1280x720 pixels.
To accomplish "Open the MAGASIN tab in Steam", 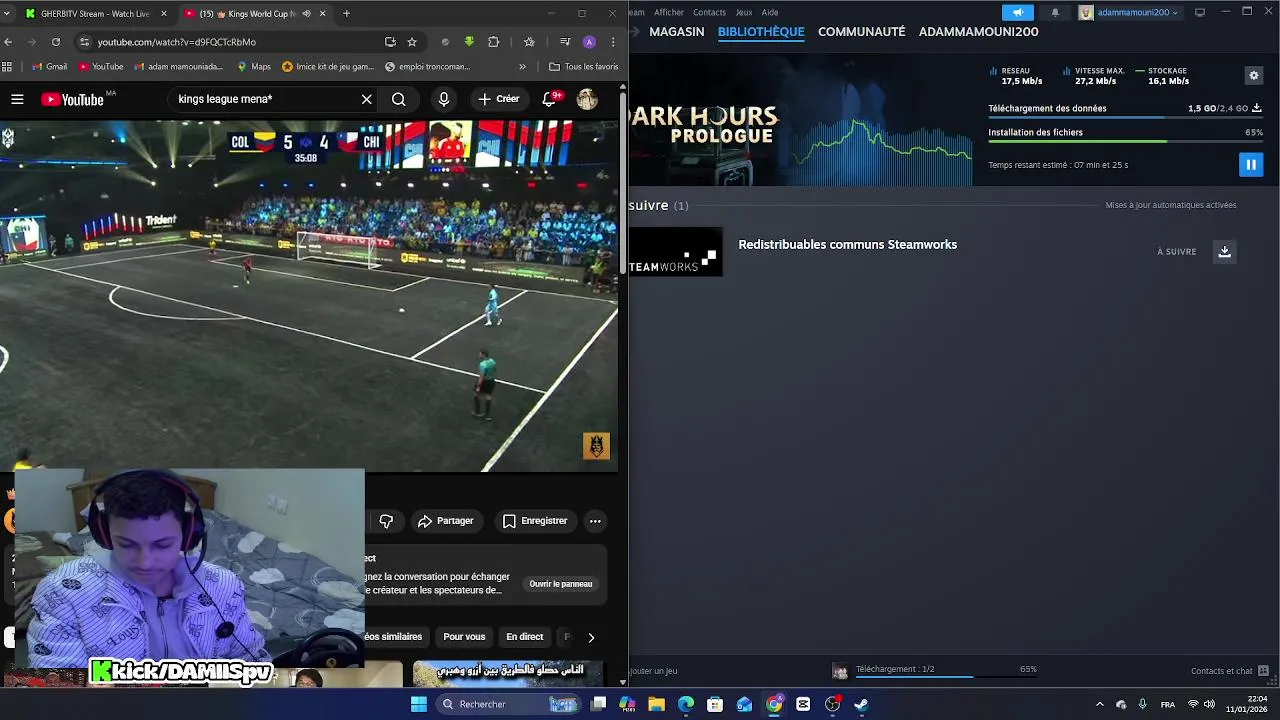I will 677,32.
